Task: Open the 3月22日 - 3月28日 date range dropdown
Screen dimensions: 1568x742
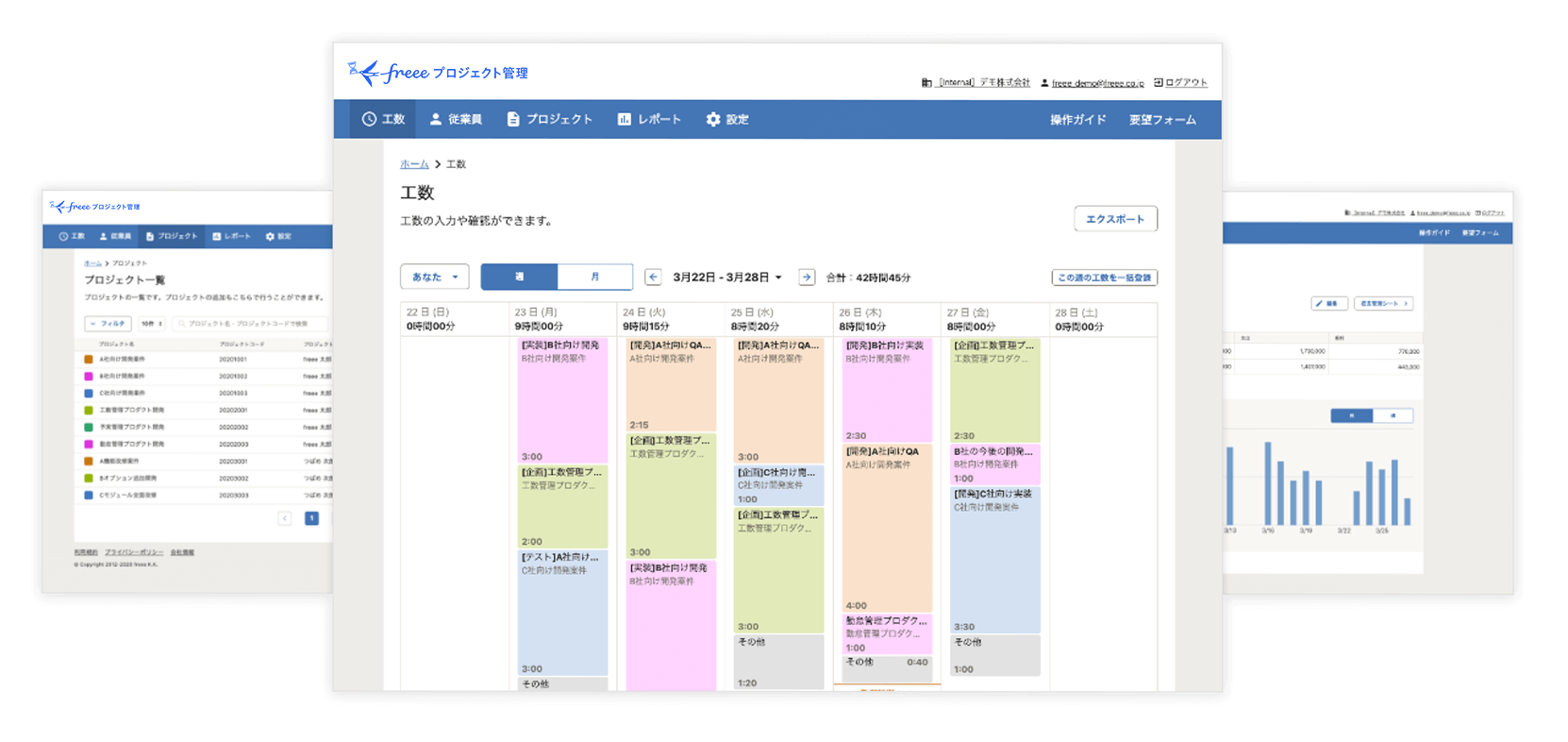Action: pyautogui.click(x=727, y=278)
